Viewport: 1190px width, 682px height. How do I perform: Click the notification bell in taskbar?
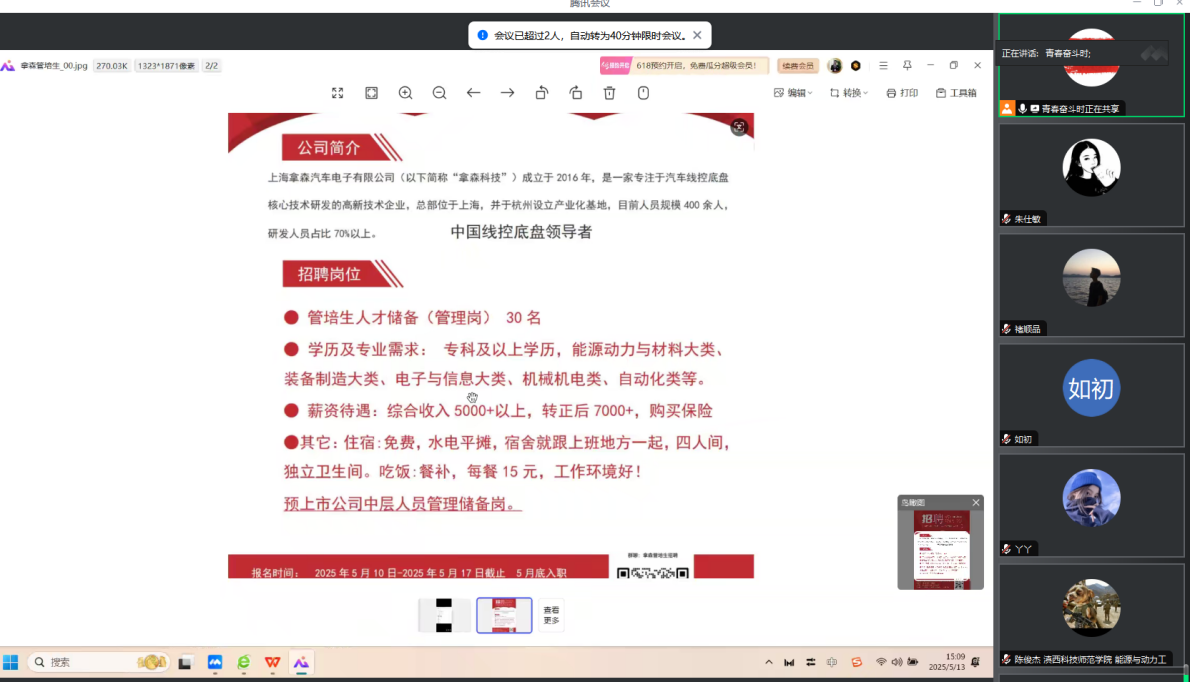point(975,662)
